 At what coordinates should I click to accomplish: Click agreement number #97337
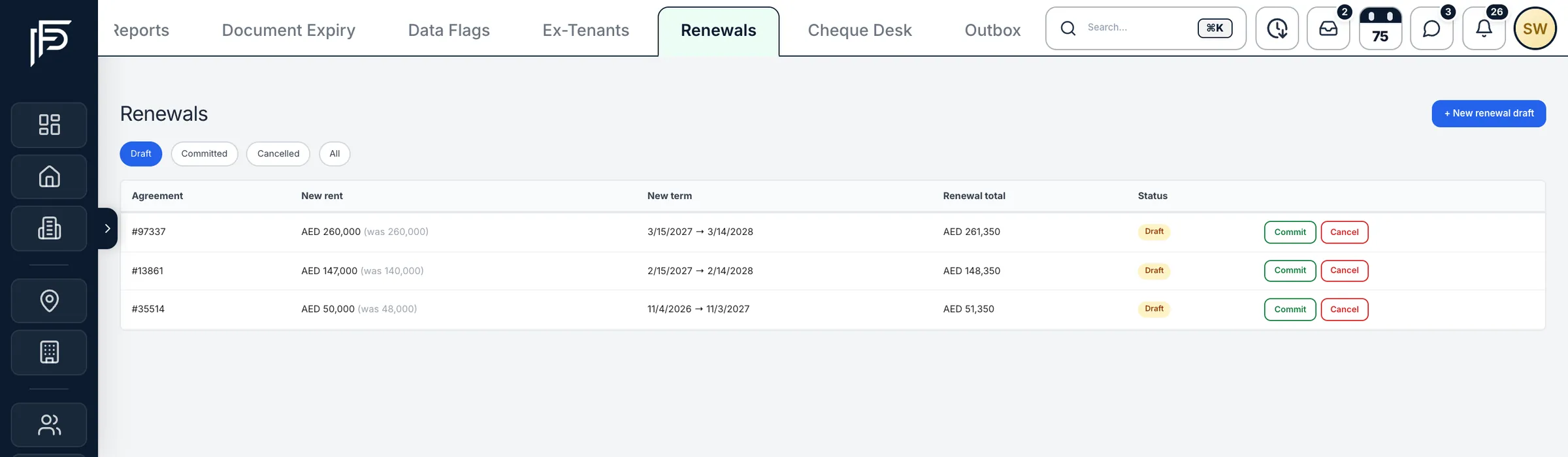[149, 232]
